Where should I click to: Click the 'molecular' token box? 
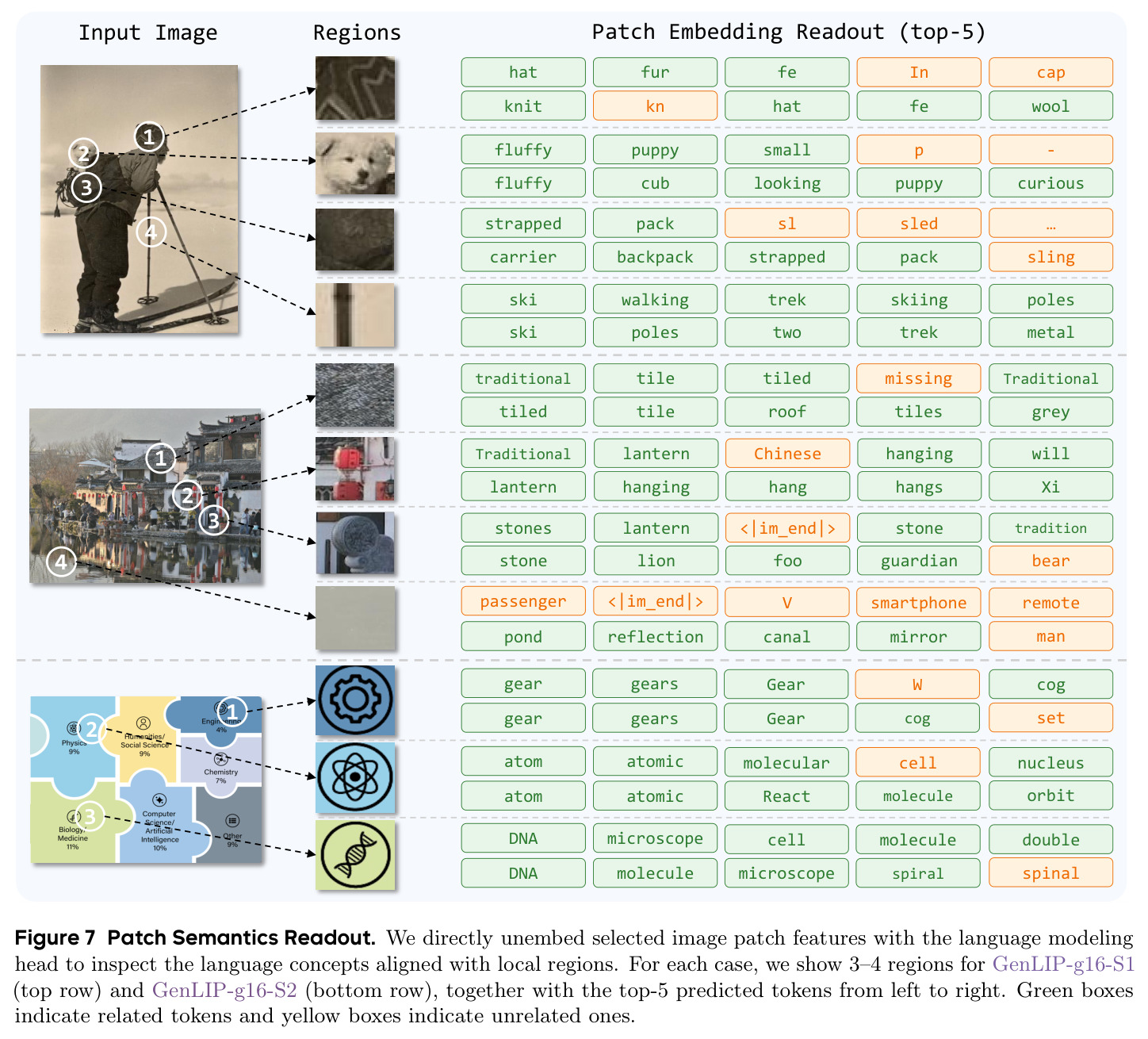[787, 763]
